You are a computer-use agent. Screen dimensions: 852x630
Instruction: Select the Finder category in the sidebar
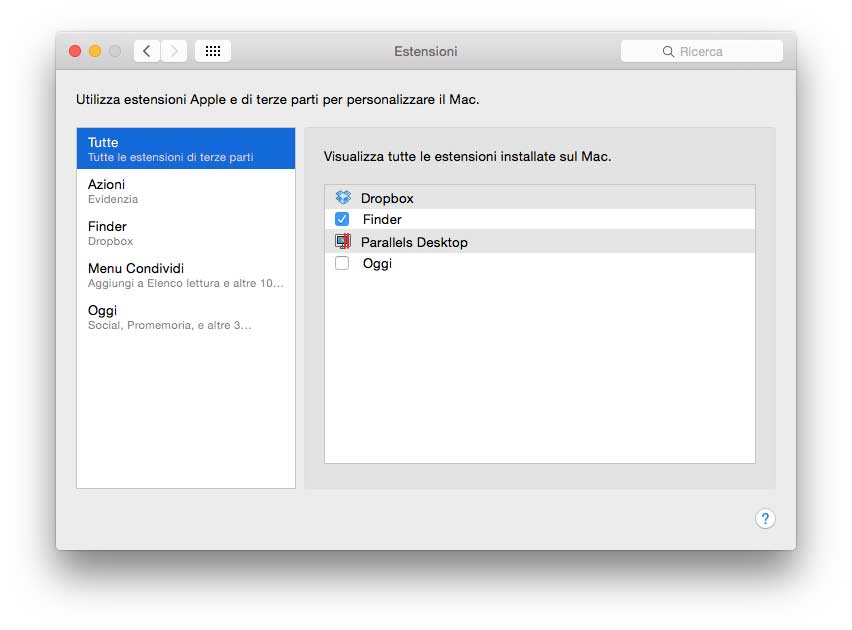186,233
